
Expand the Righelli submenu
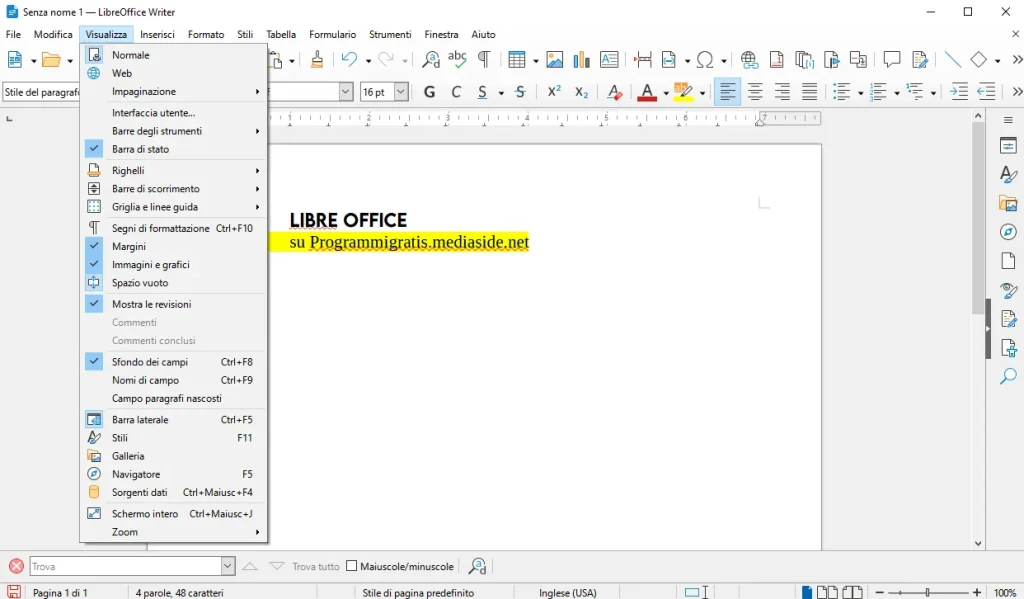click(x=173, y=170)
